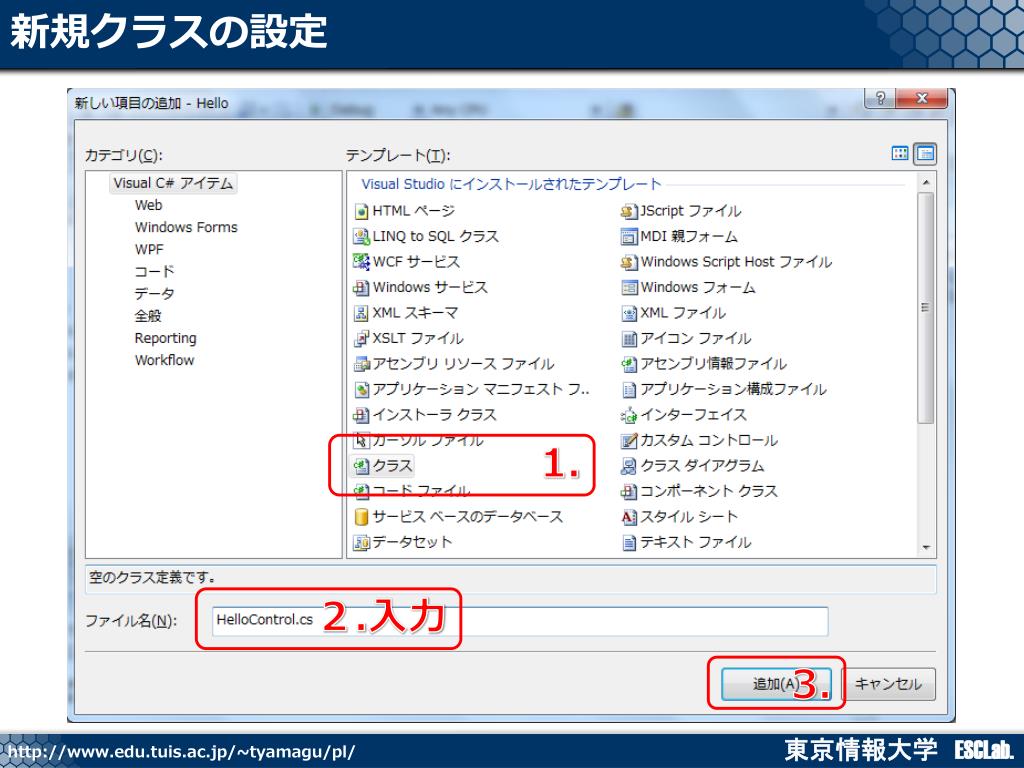Choose サービス ベースのデータベース icon

pyautogui.click(x=361, y=517)
